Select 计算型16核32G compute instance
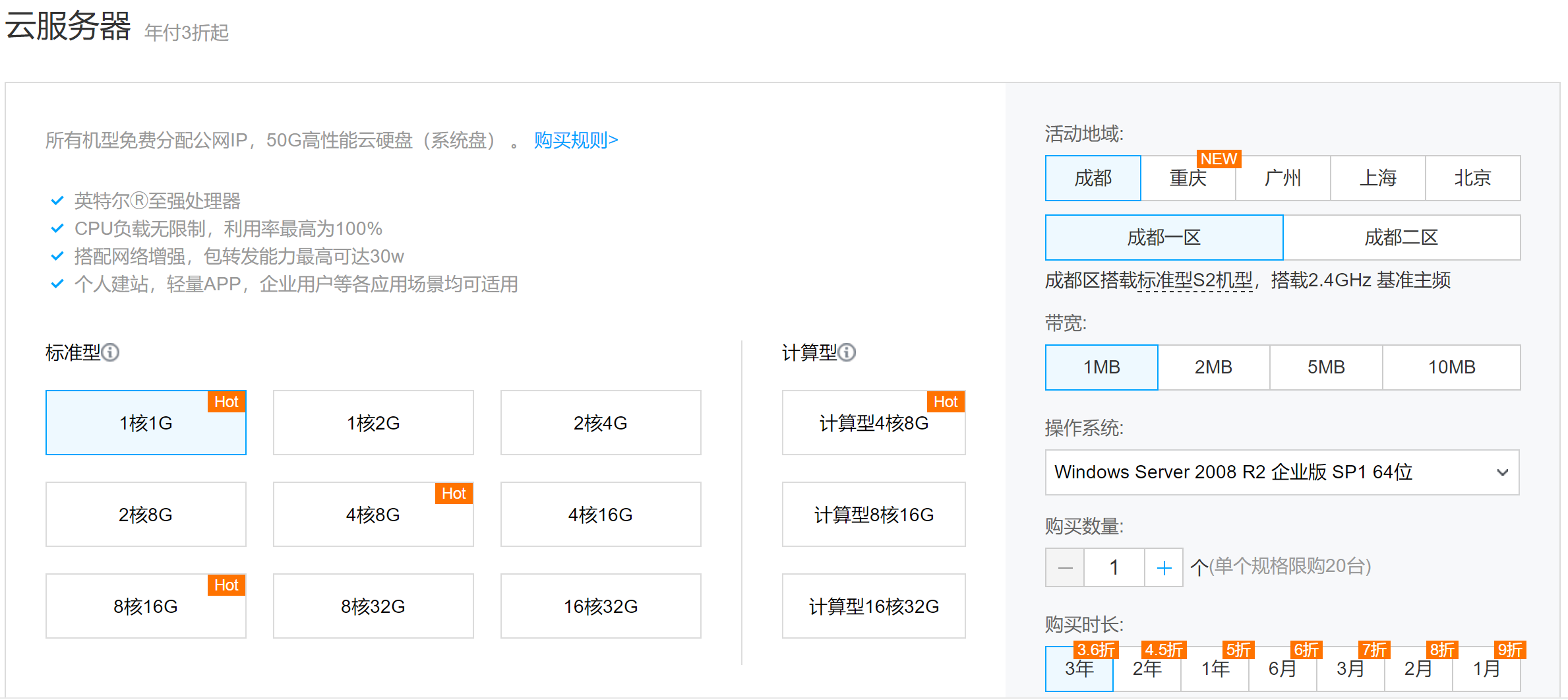The width and height of the screenshot is (1568, 700). coord(874,606)
